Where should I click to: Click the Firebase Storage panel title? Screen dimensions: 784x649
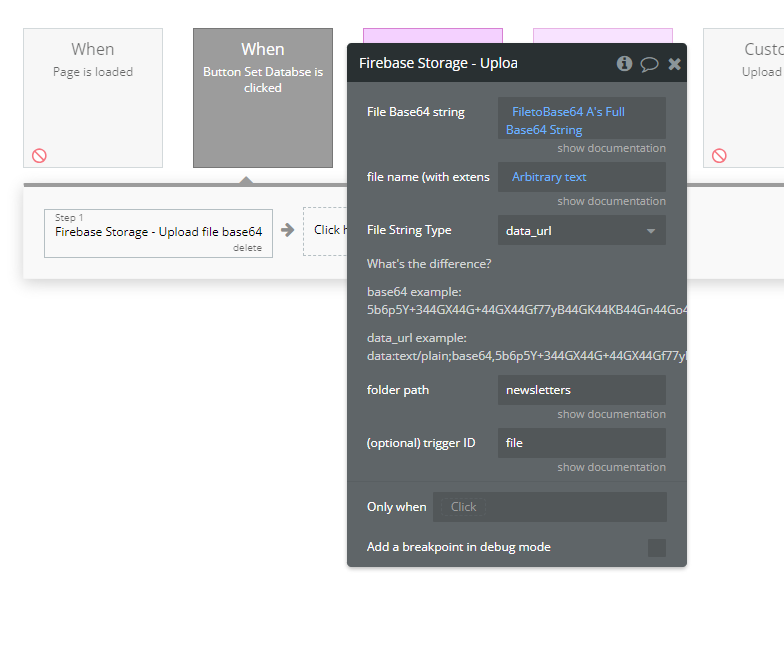click(x=438, y=64)
